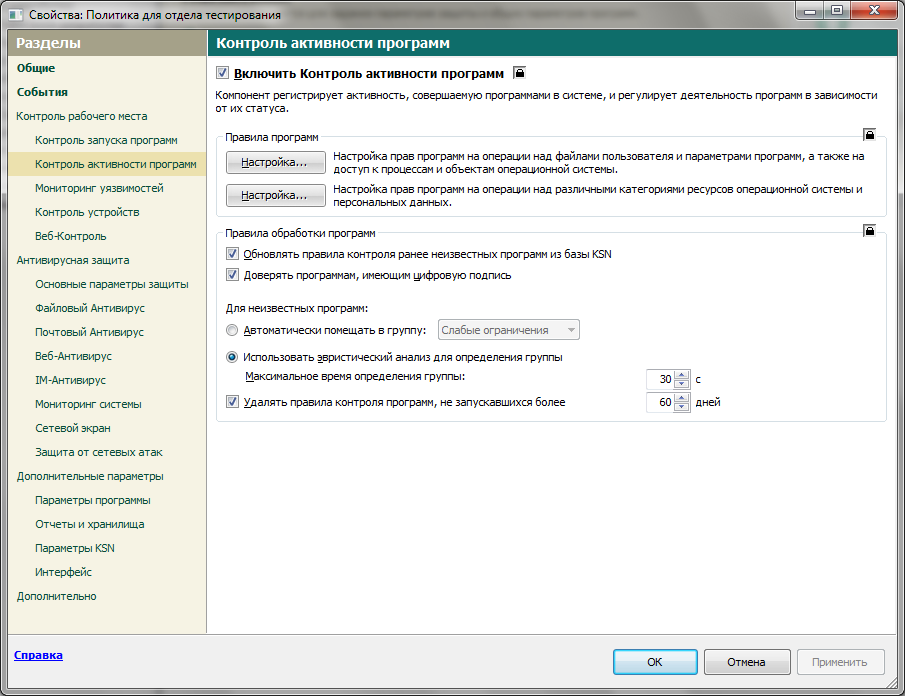Open Сетевой экран section
This screenshot has height=696, width=905.
73,428
